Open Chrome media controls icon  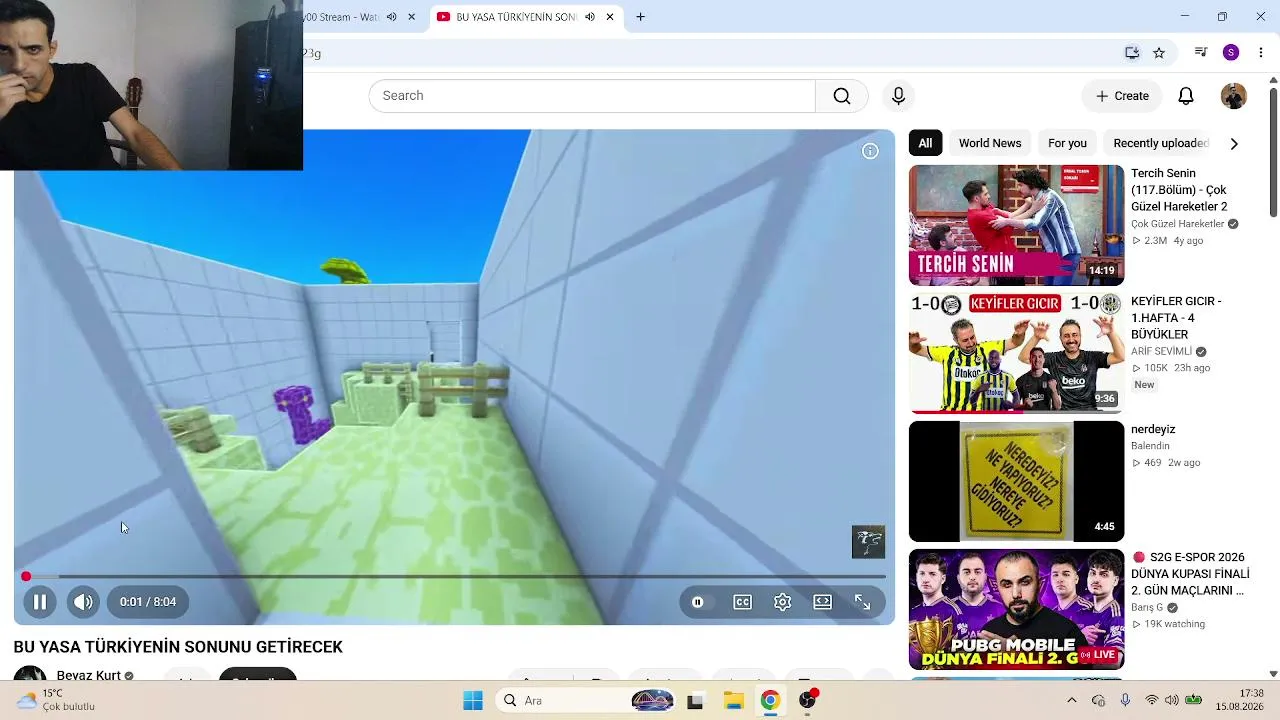(1201, 53)
